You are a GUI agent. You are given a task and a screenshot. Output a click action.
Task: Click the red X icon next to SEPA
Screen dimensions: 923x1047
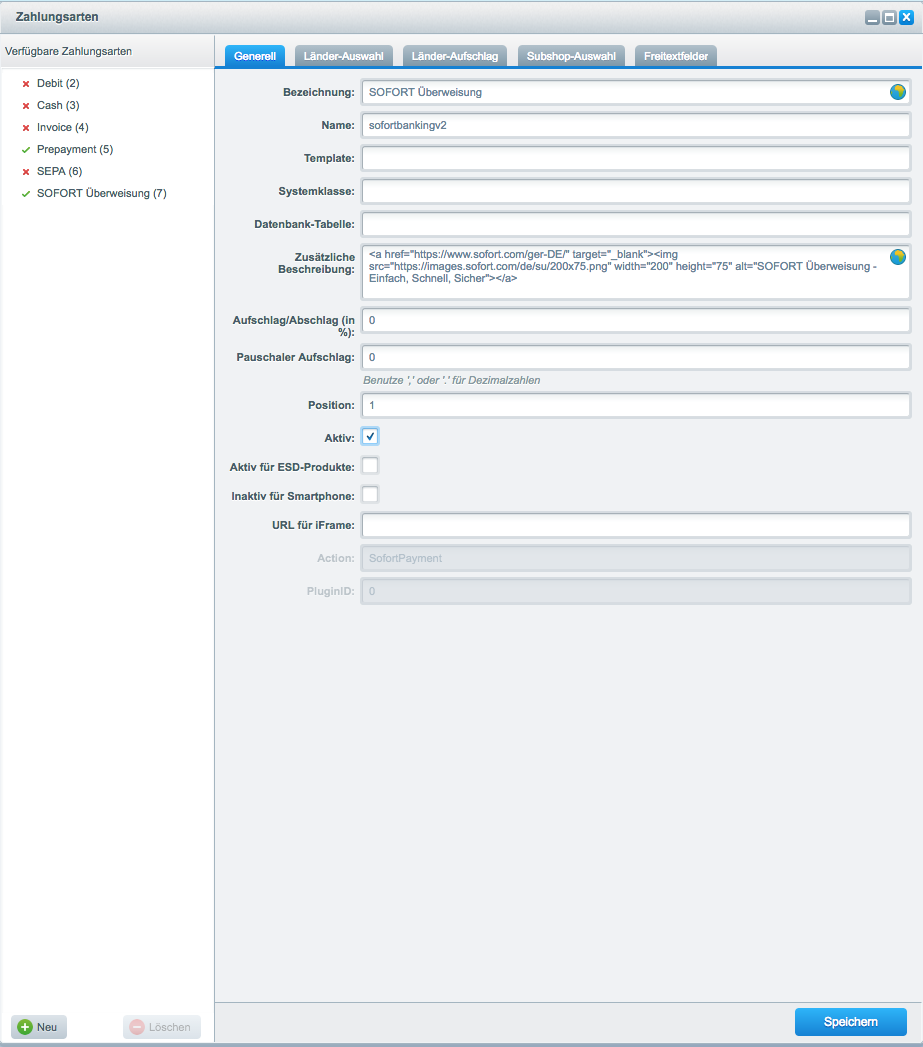26,171
